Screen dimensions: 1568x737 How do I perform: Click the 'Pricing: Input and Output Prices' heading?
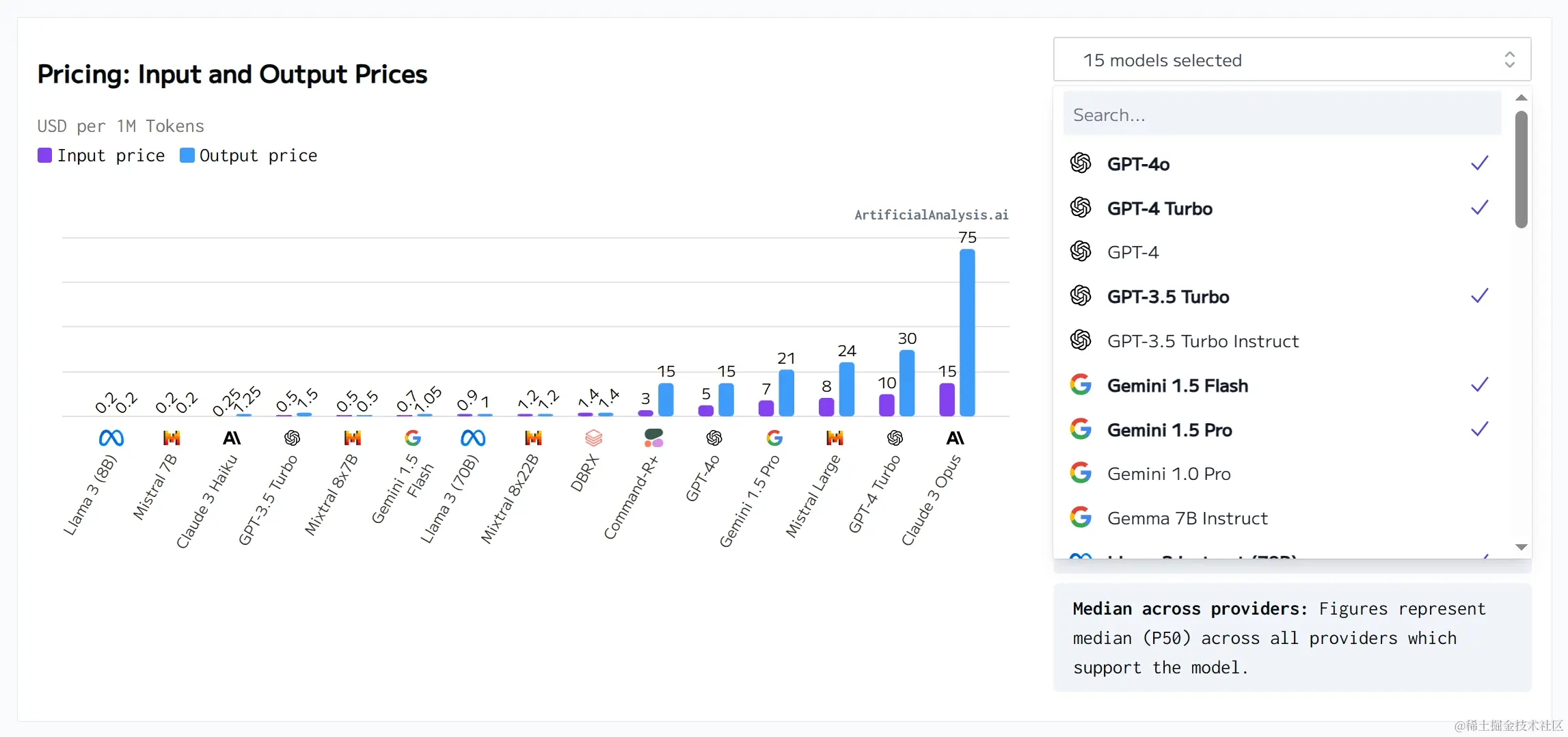tap(232, 74)
